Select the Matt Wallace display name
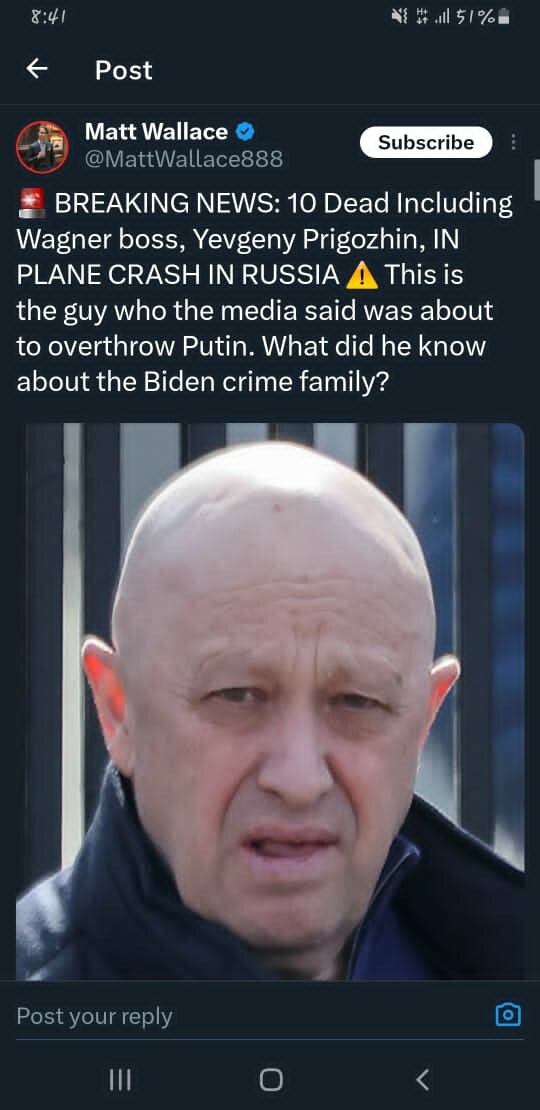This screenshot has width=540, height=1110. [156, 132]
